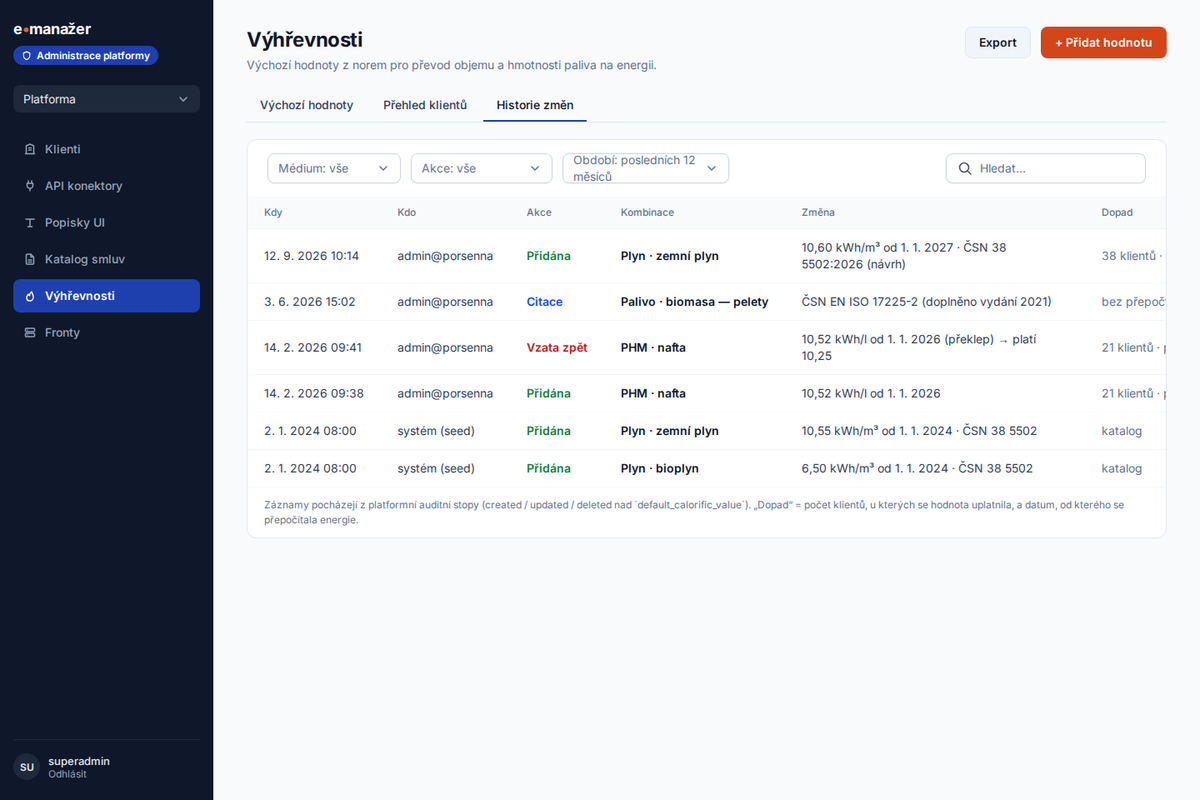Click the API konektory plug icon
Screen dimensions: 1200x800
click(x=30, y=186)
